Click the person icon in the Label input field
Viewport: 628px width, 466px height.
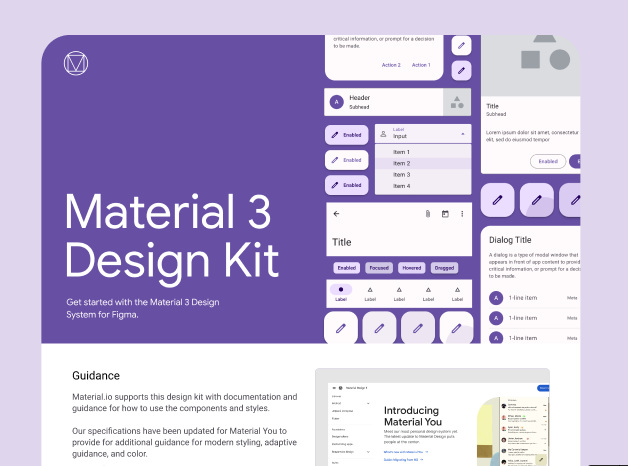[x=383, y=134]
